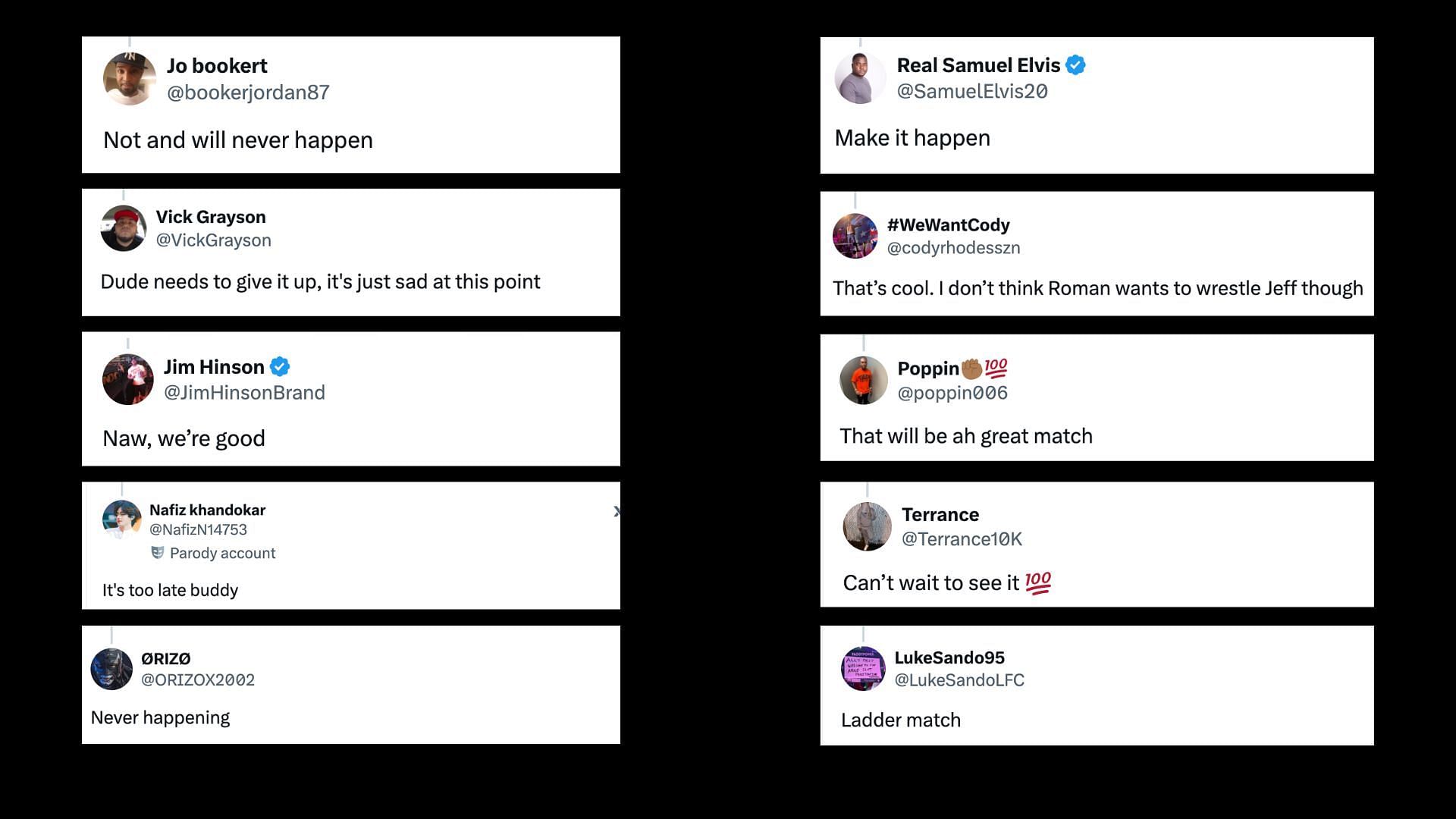Click the close X beside Nafiz's tweet

(x=617, y=512)
